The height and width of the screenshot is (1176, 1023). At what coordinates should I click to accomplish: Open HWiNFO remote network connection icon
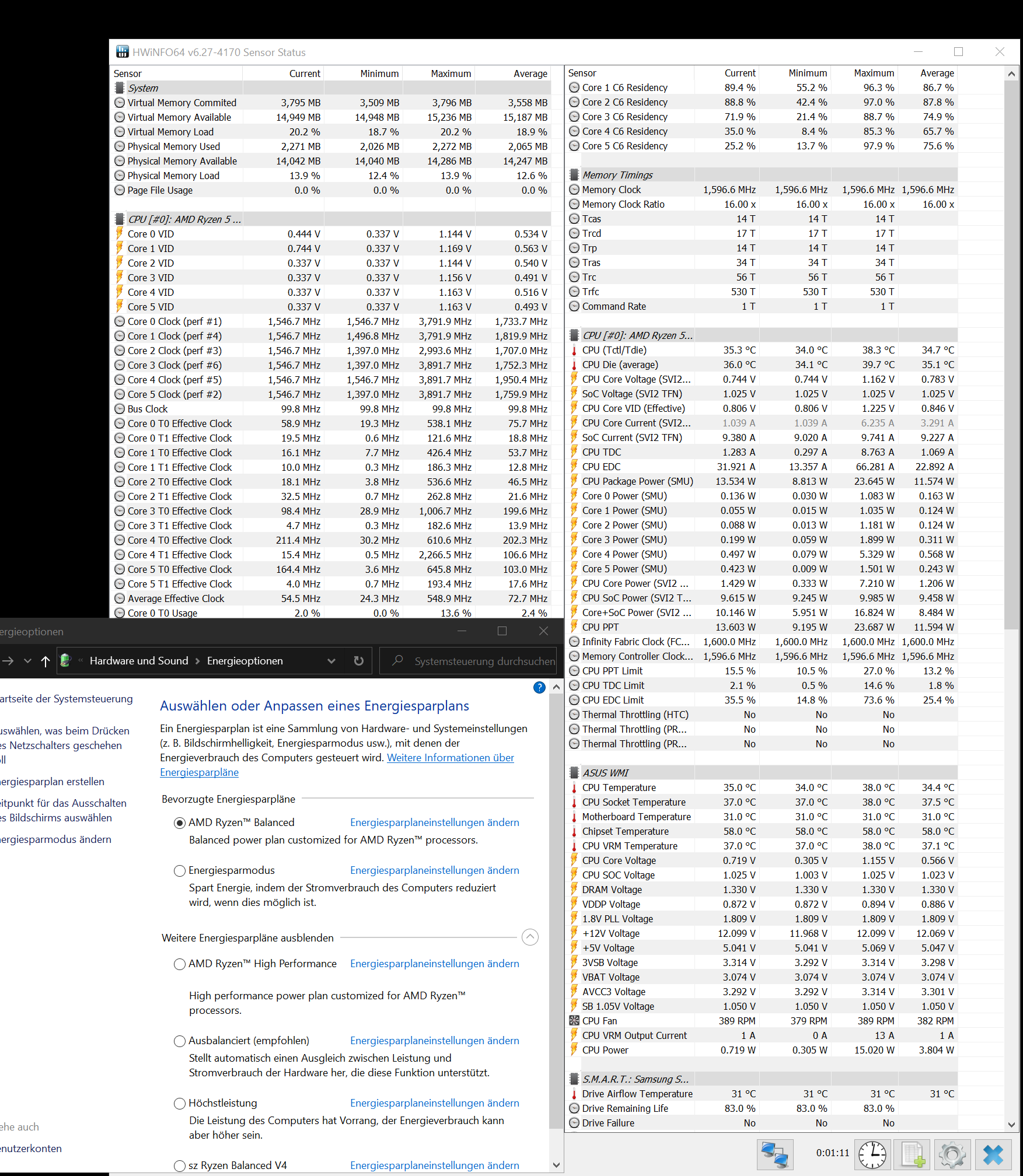775,1154
